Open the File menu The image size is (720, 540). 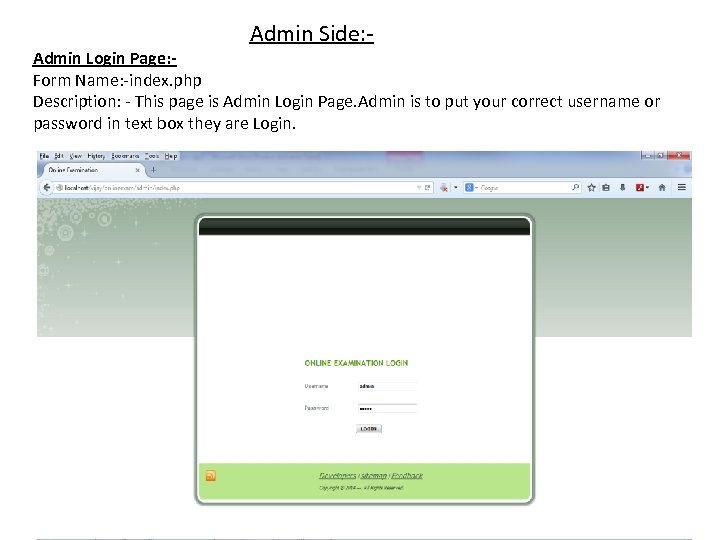(x=44, y=156)
